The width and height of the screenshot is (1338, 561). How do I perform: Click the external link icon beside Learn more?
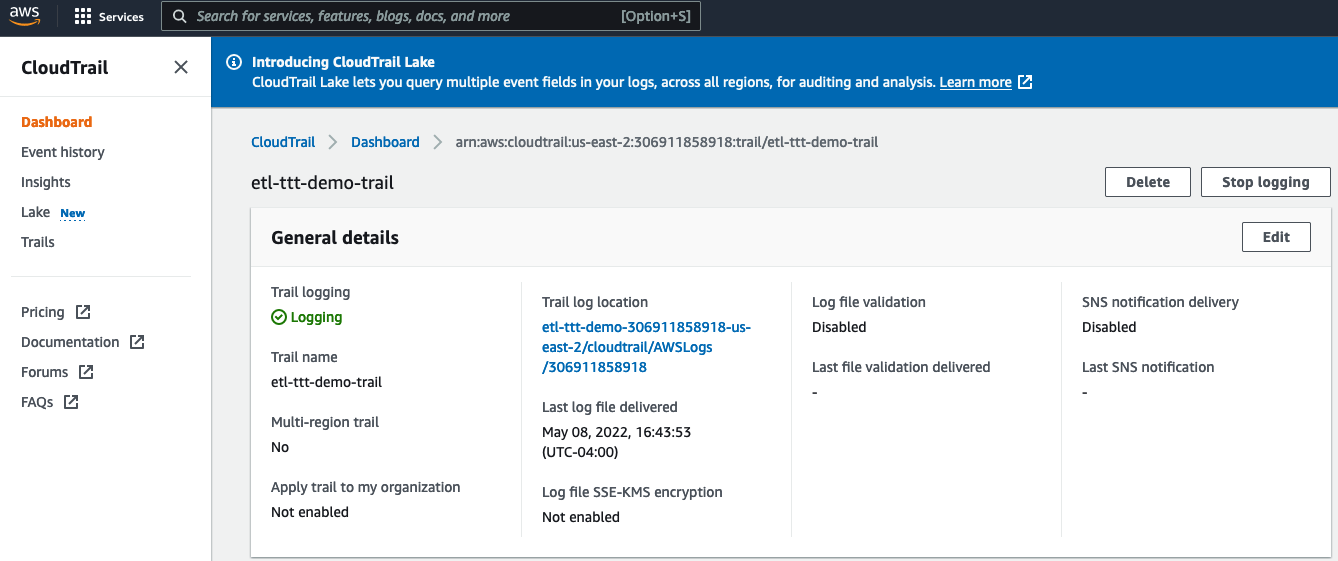1025,82
